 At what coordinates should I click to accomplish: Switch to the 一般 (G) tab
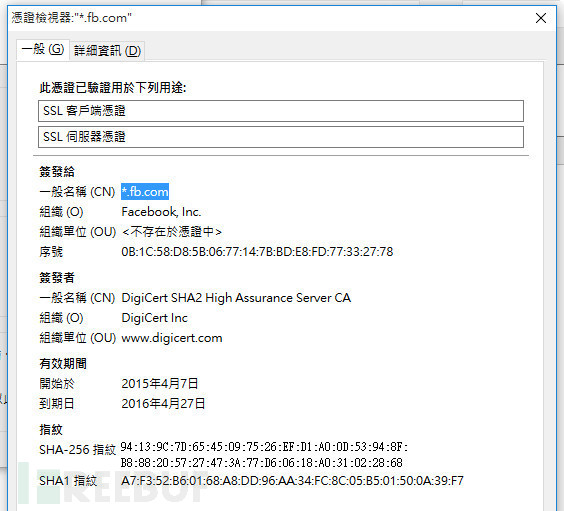43,50
